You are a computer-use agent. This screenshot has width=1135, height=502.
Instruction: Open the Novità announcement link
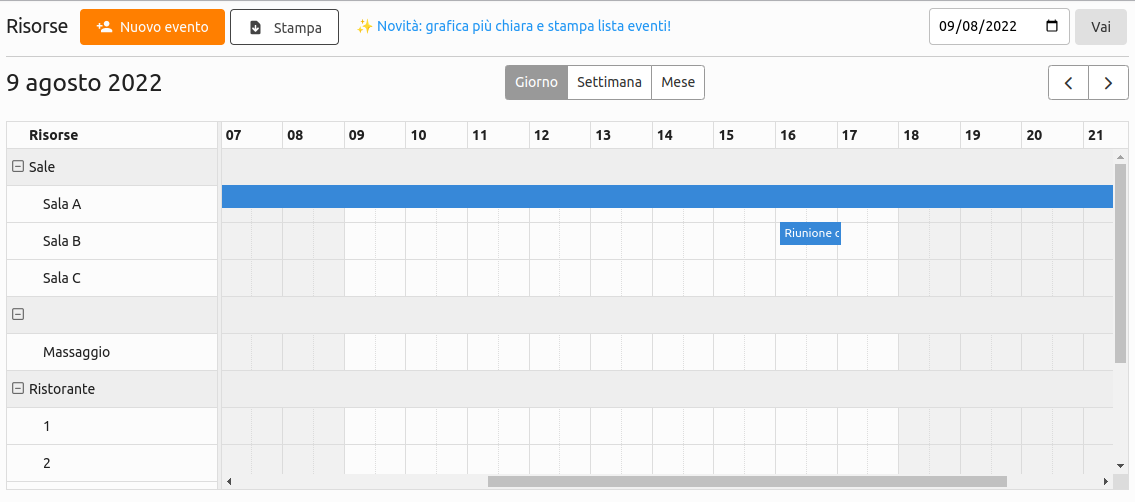(x=523, y=26)
